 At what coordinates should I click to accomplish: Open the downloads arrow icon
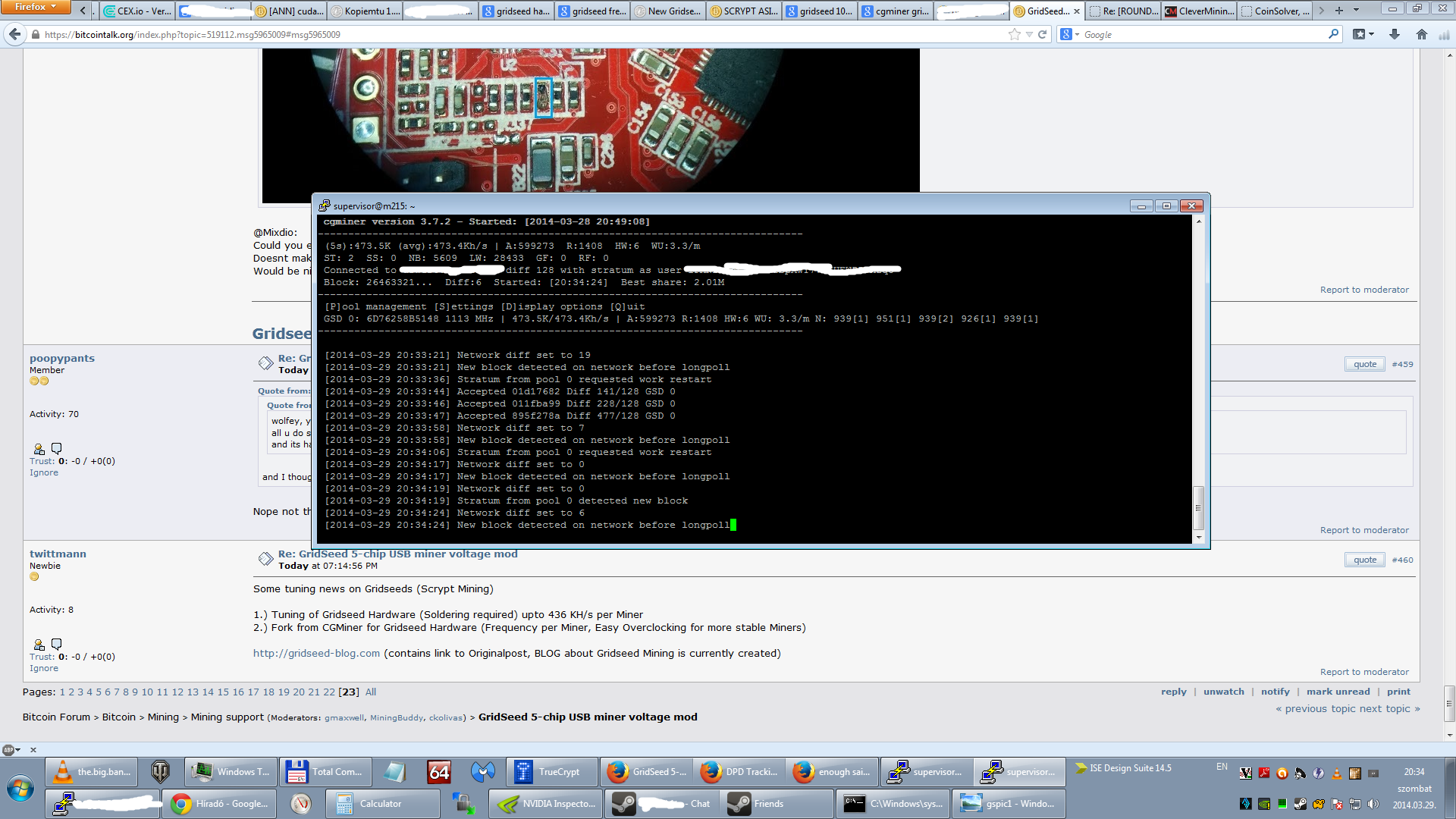(1395, 34)
